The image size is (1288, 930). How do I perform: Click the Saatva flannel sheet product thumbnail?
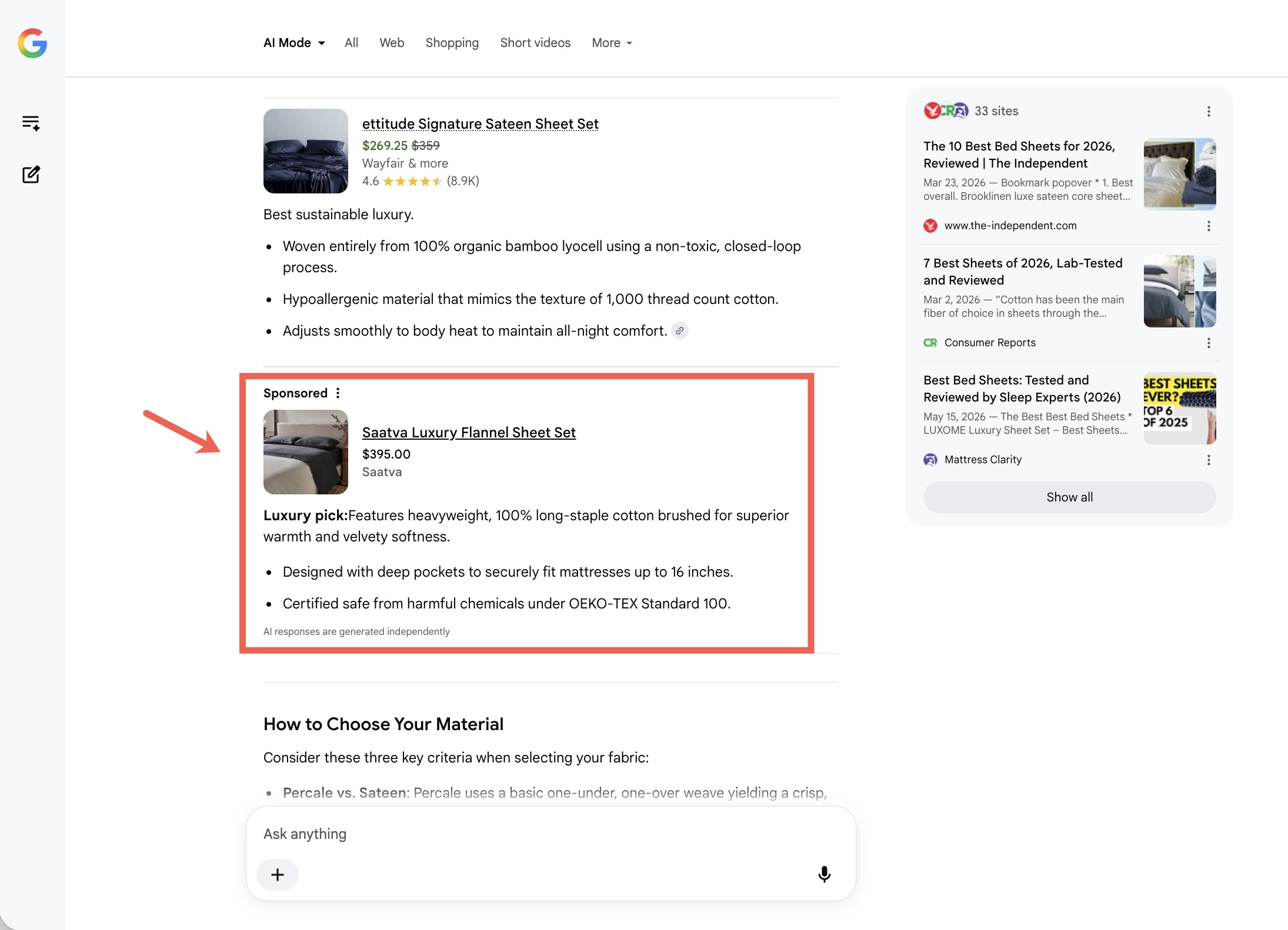(x=306, y=452)
